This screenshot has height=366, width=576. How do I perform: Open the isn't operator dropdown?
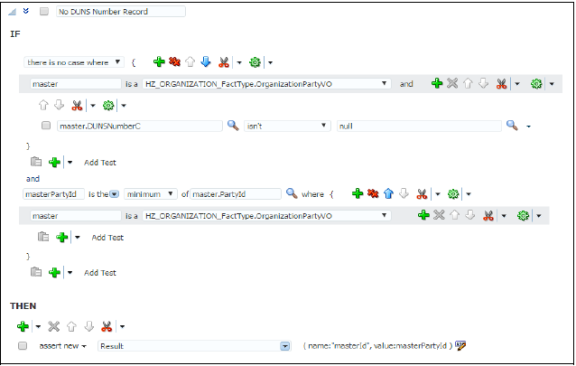(x=287, y=126)
